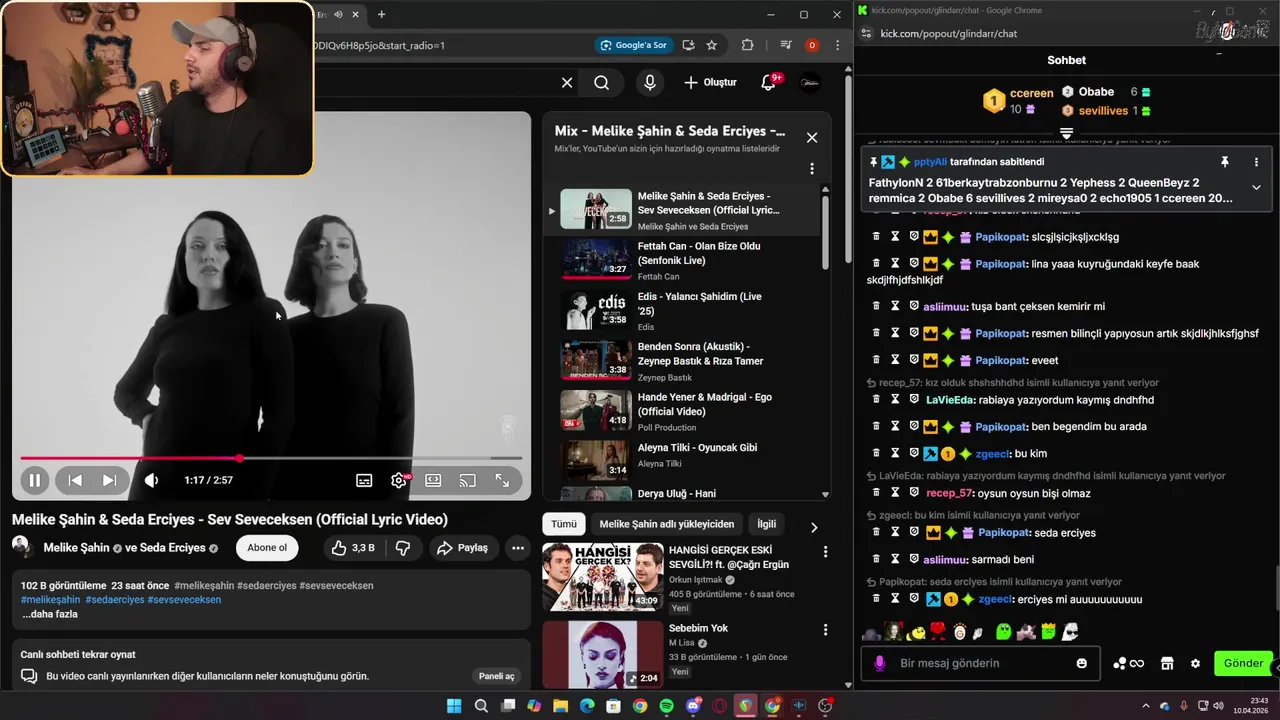The image size is (1280, 720).
Task: Select Melike Şahin adlı yükleyiciden chip
Action: pyautogui.click(x=667, y=524)
